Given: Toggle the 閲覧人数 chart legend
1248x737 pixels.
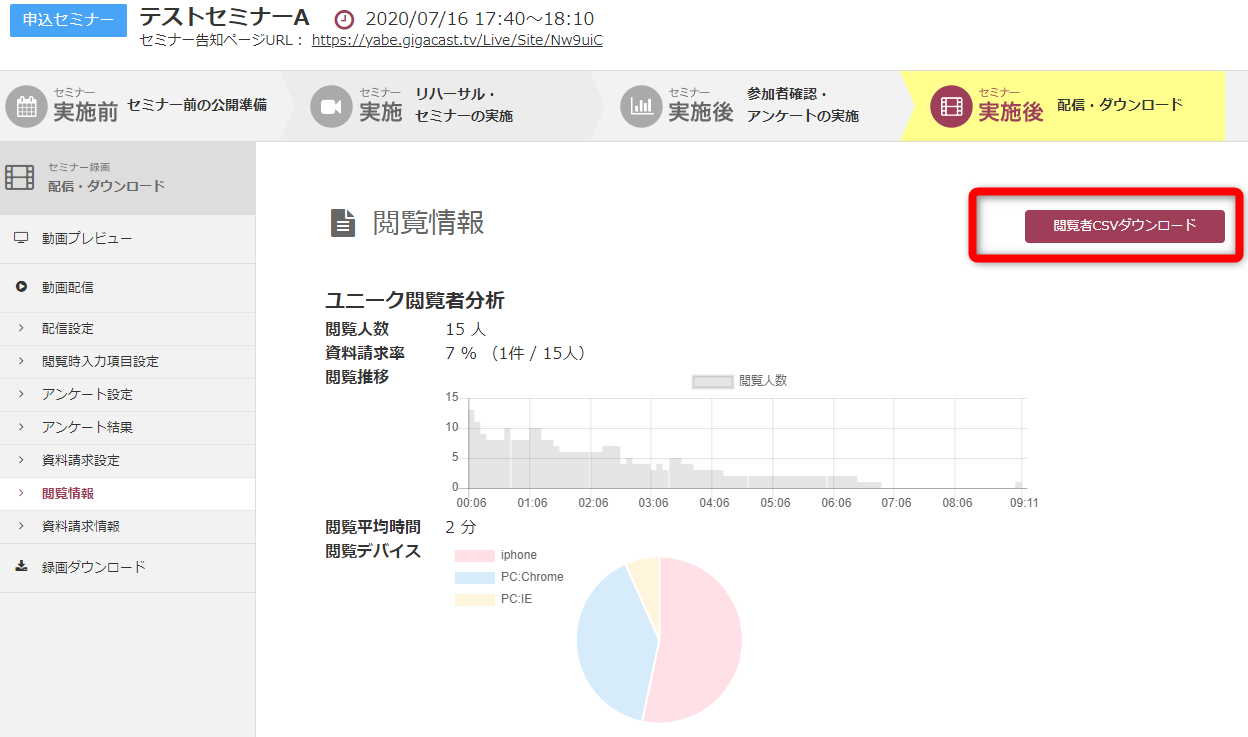Looking at the screenshot, I should click(x=739, y=381).
